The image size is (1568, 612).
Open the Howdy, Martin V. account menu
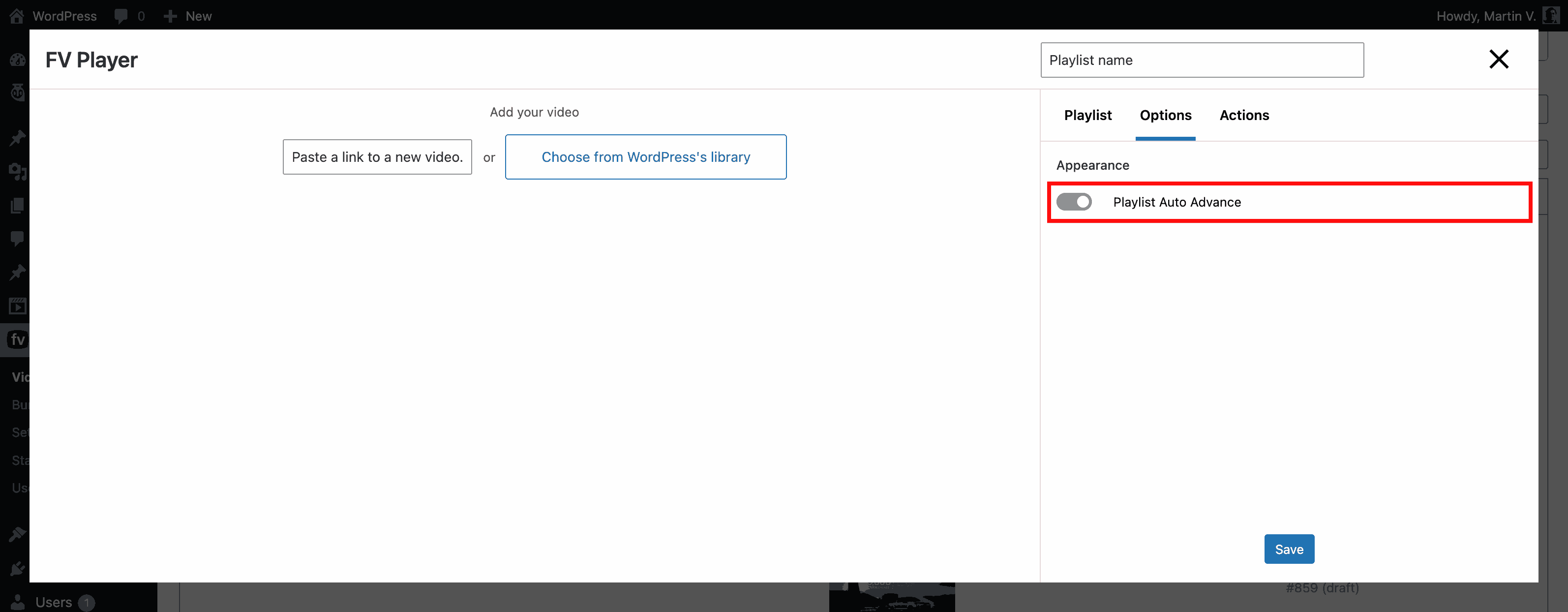pyautogui.click(x=1498, y=16)
